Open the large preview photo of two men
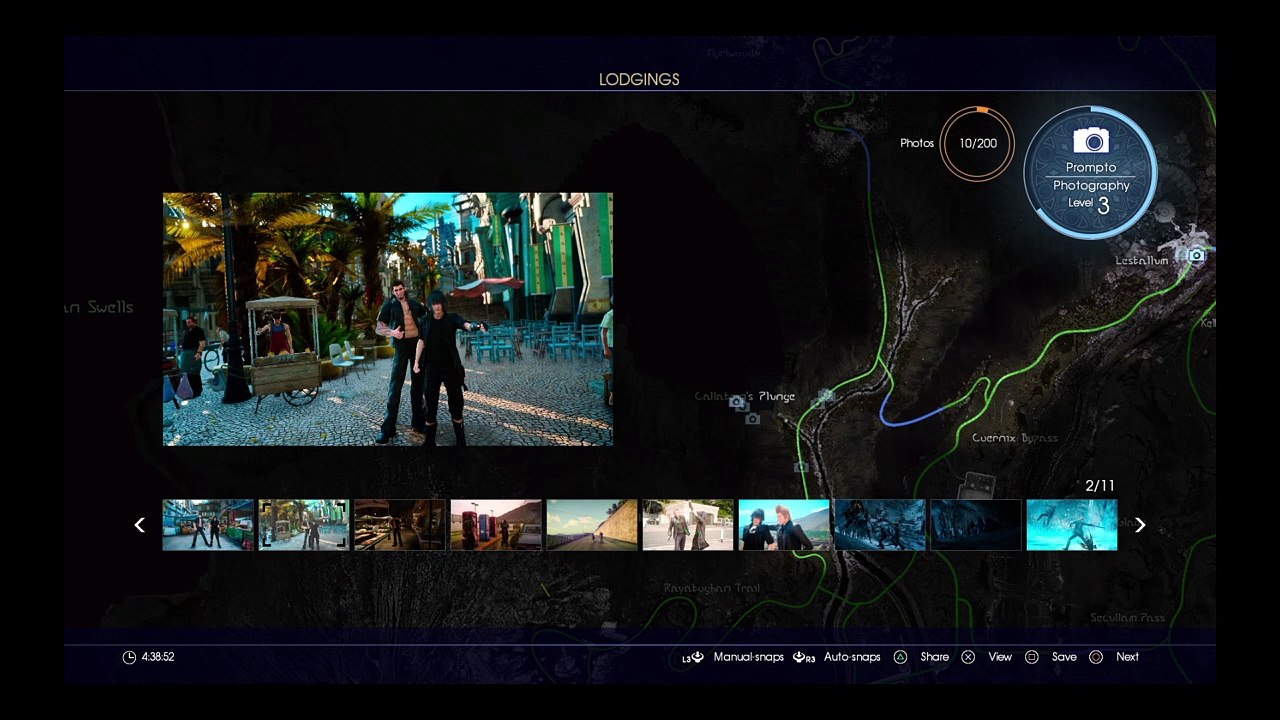1280x720 pixels. coord(388,319)
